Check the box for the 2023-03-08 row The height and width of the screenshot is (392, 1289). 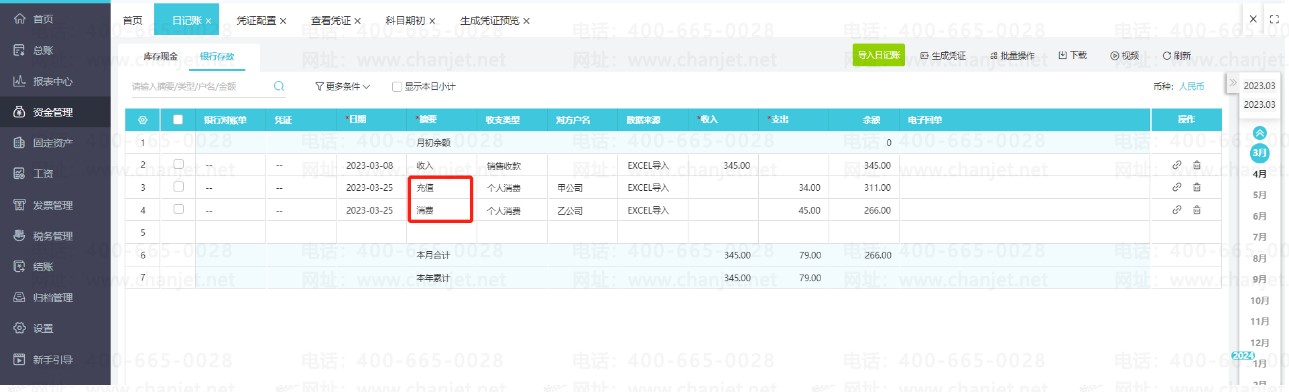pyautogui.click(x=178, y=163)
